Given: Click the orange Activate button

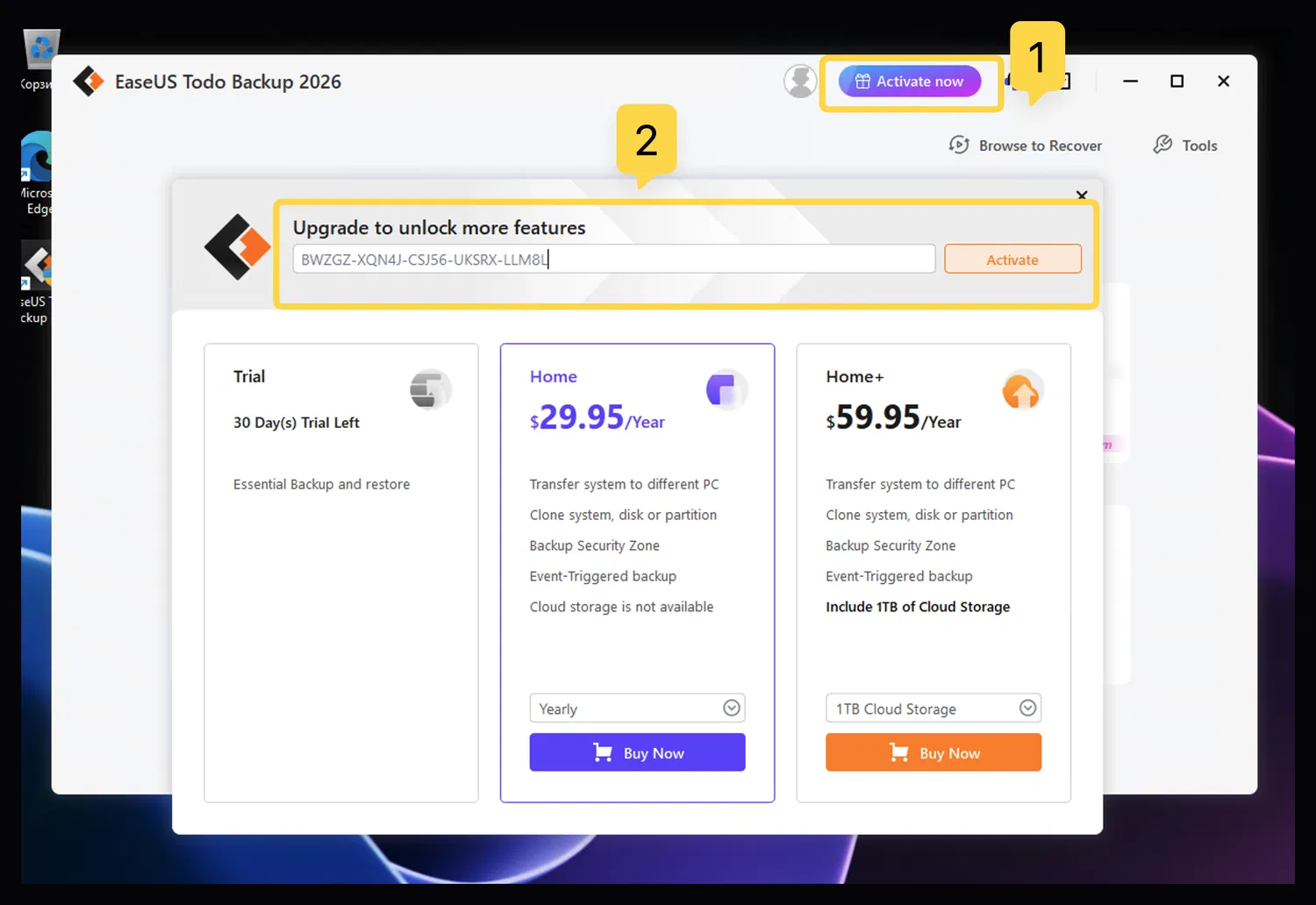Looking at the screenshot, I should 1012,260.
